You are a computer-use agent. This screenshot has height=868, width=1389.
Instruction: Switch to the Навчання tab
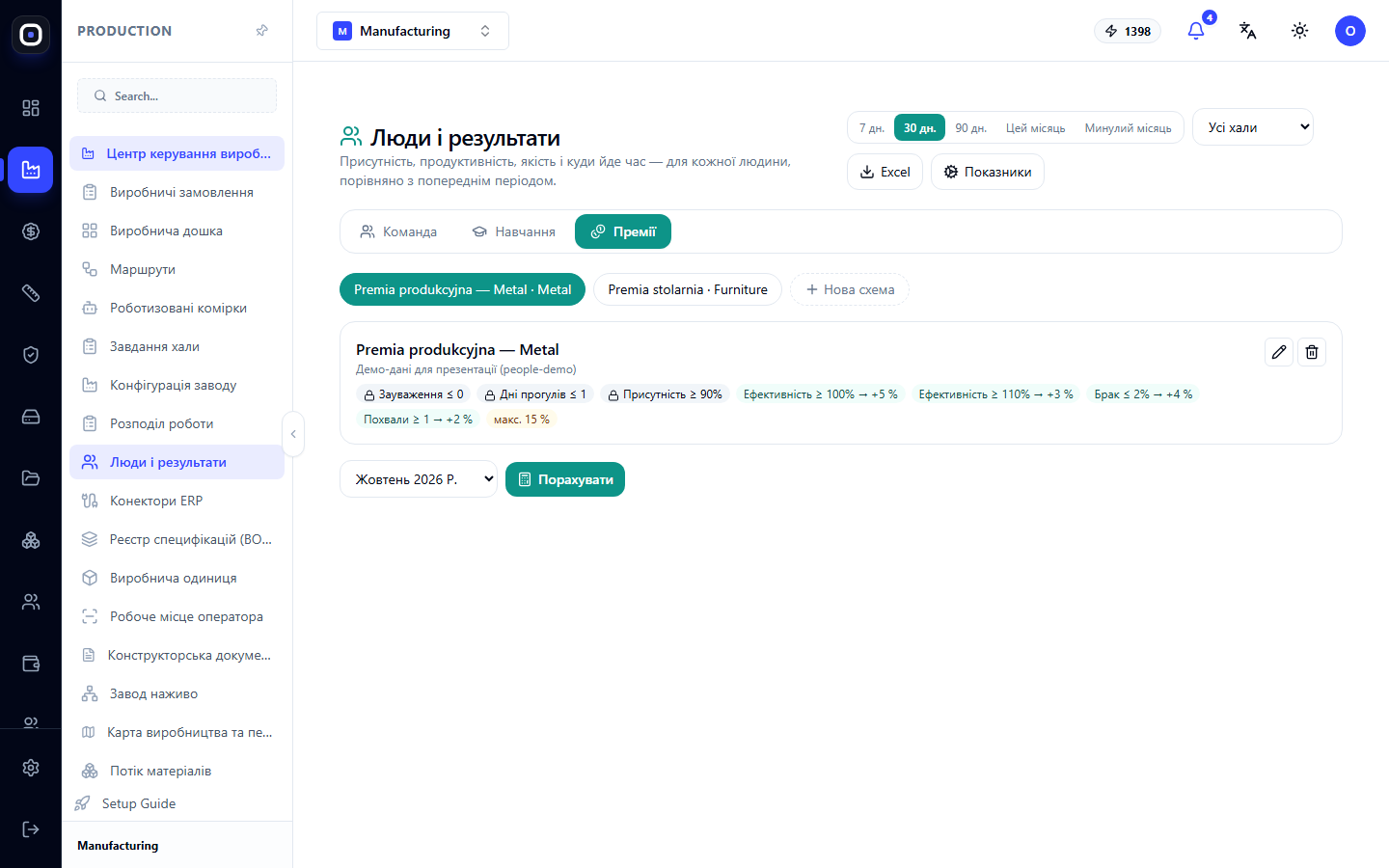pyautogui.click(x=514, y=231)
